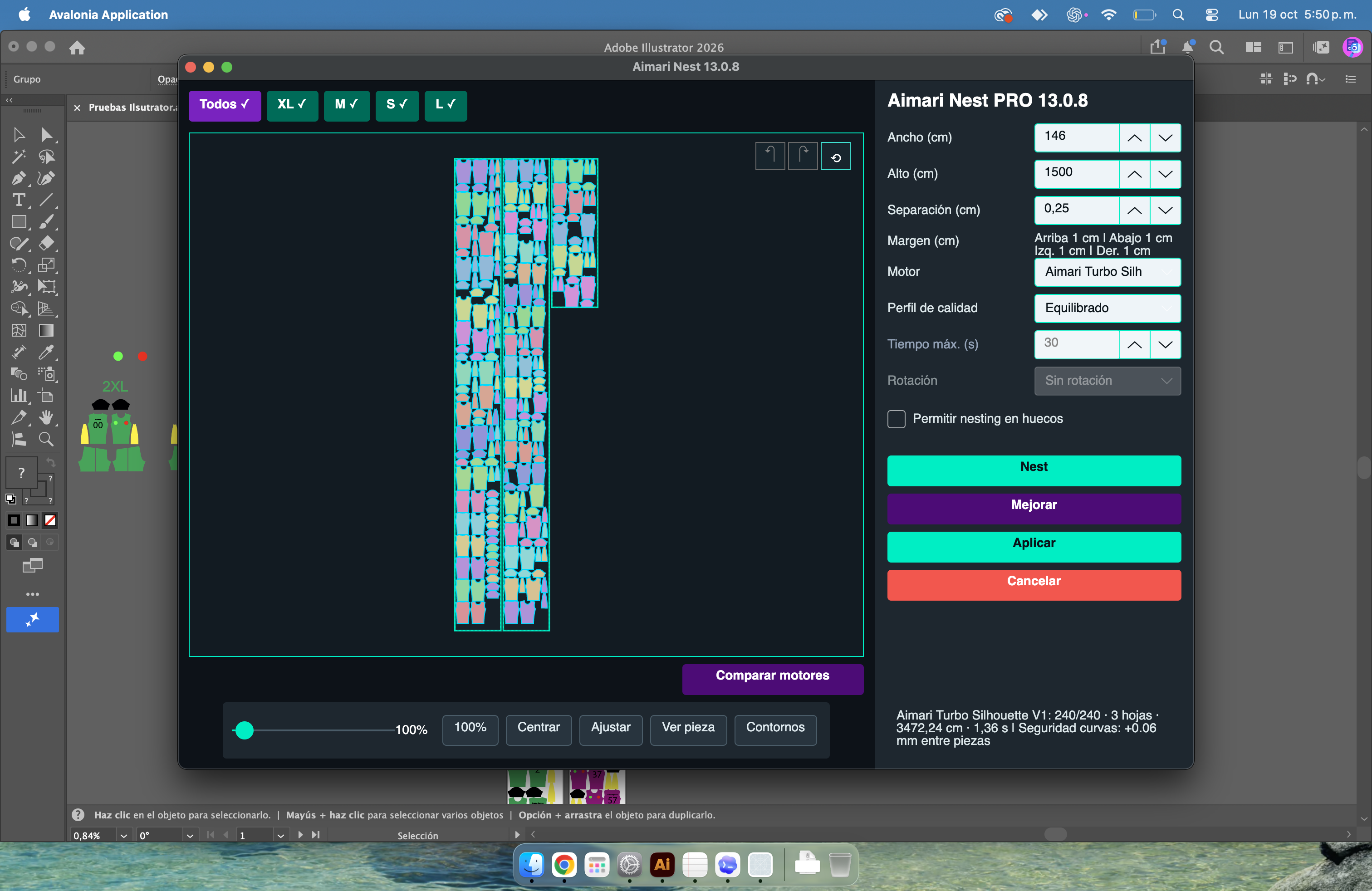This screenshot has width=1372, height=891.
Task: Click the rotate left icon in preview
Action: pos(770,156)
